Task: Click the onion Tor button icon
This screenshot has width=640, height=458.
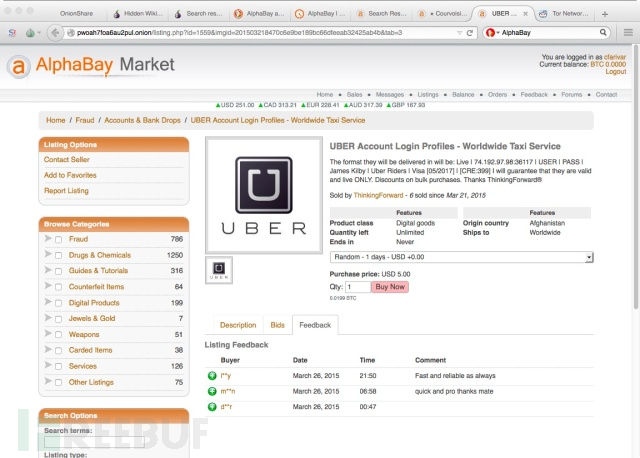Action: tap(30, 33)
